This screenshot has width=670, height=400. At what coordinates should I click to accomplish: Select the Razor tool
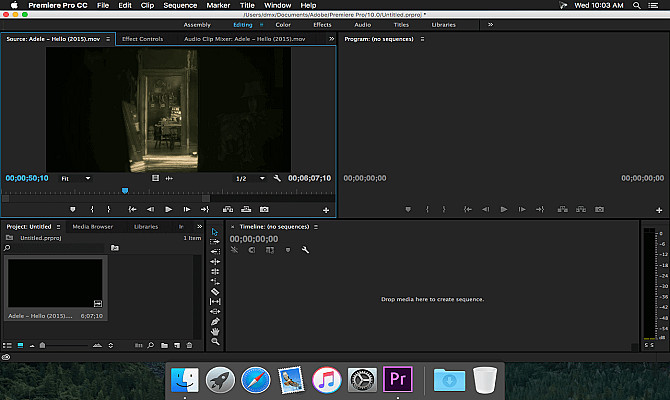pos(215,291)
